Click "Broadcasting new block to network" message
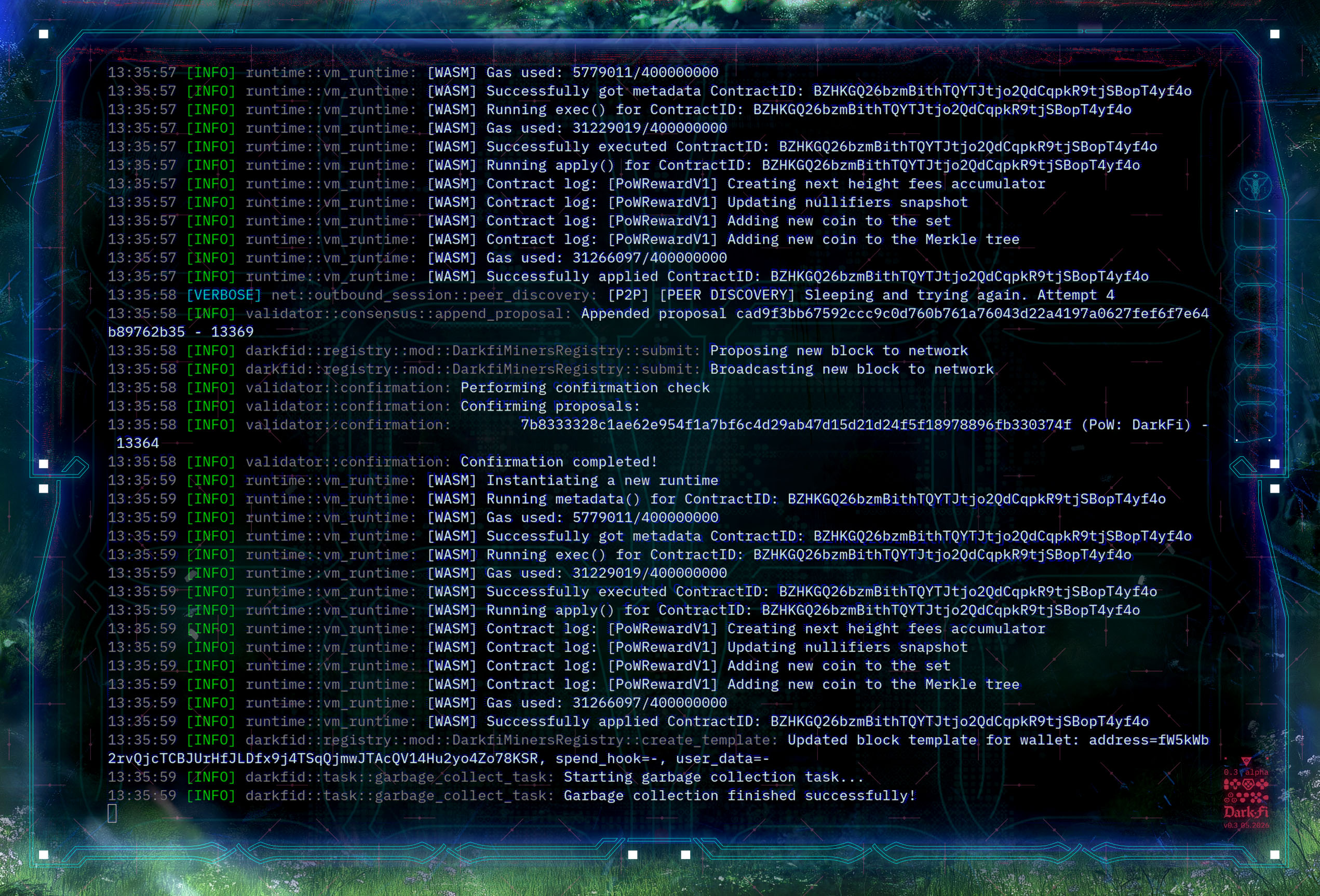The image size is (1320, 896). pyautogui.click(x=852, y=369)
